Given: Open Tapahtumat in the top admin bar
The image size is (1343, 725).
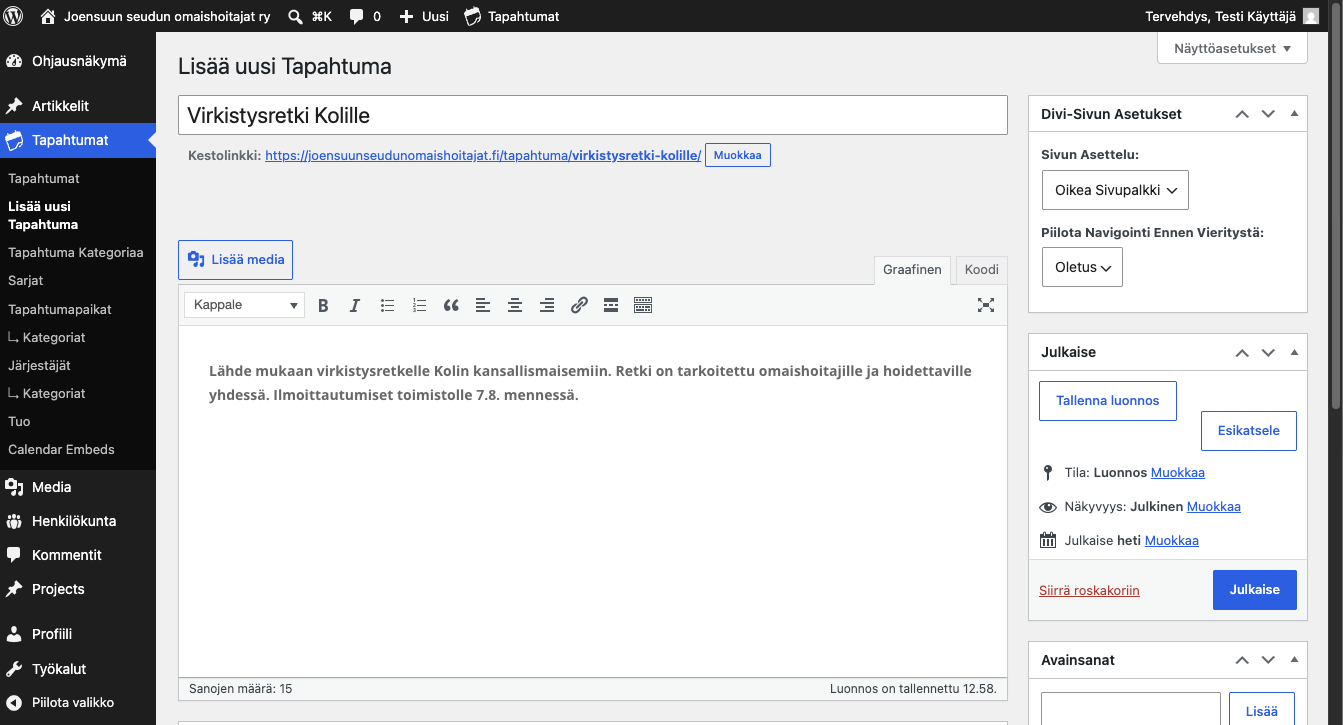Looking at the screenshot, I should pyautogui.click(x=512, y=16).
